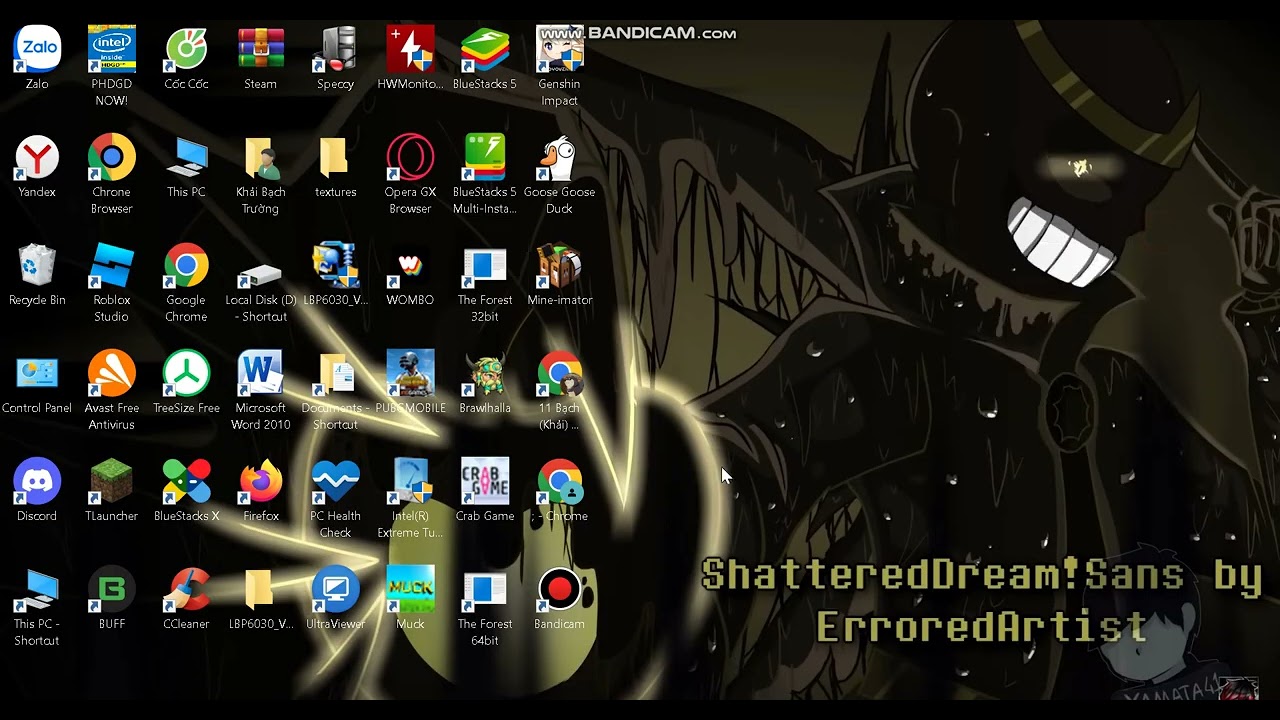
Task: Launch the Roblox Studio icon
Action: 111,265
